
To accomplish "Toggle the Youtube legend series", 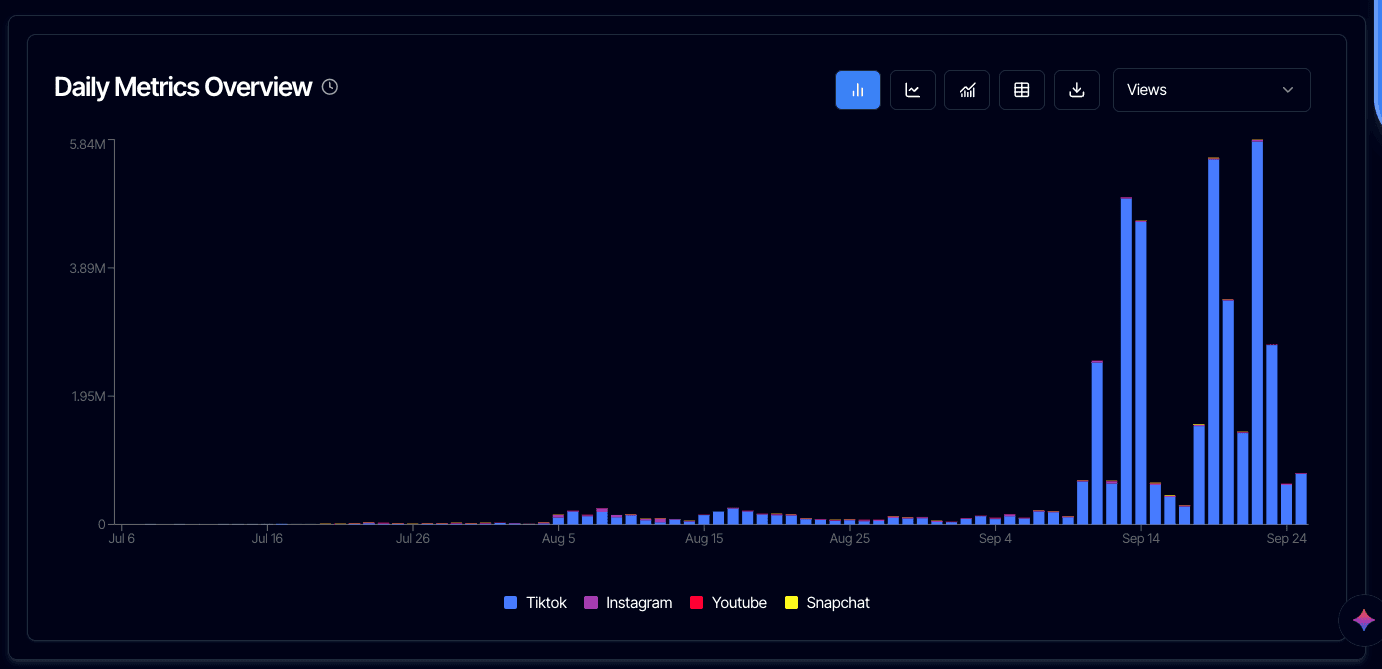I will [x=728, y=603].
